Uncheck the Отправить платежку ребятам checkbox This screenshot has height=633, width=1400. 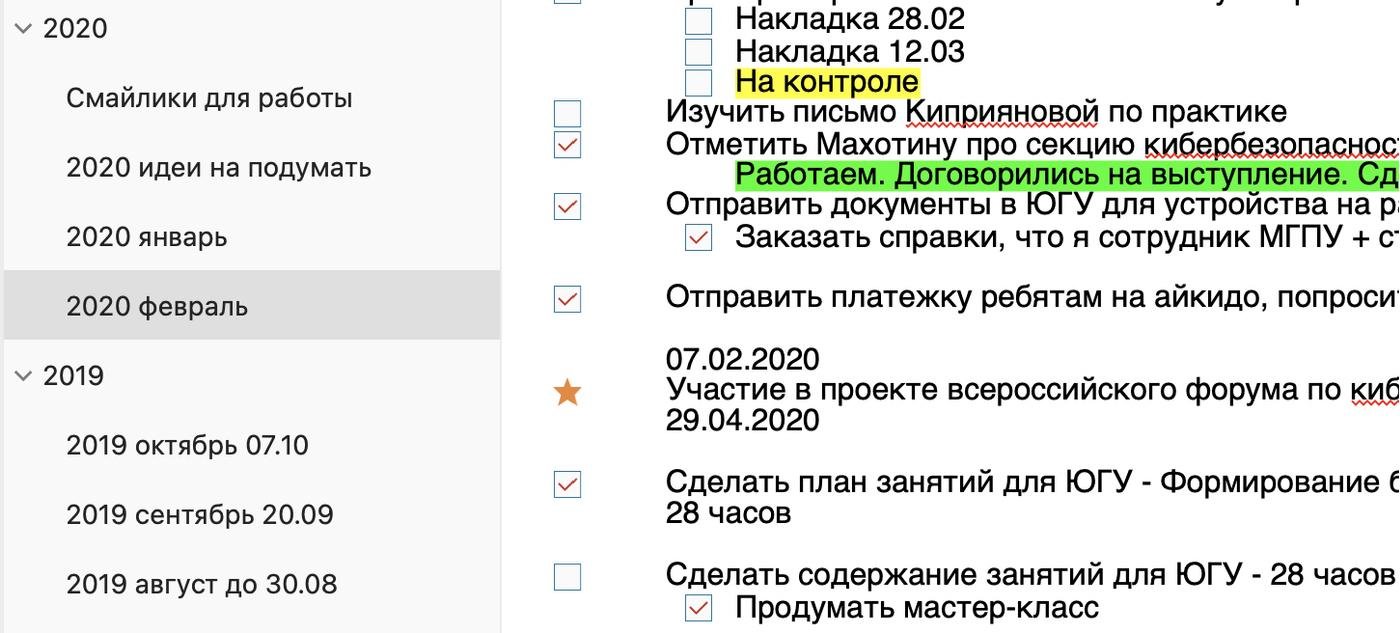[x=567, y=299]
